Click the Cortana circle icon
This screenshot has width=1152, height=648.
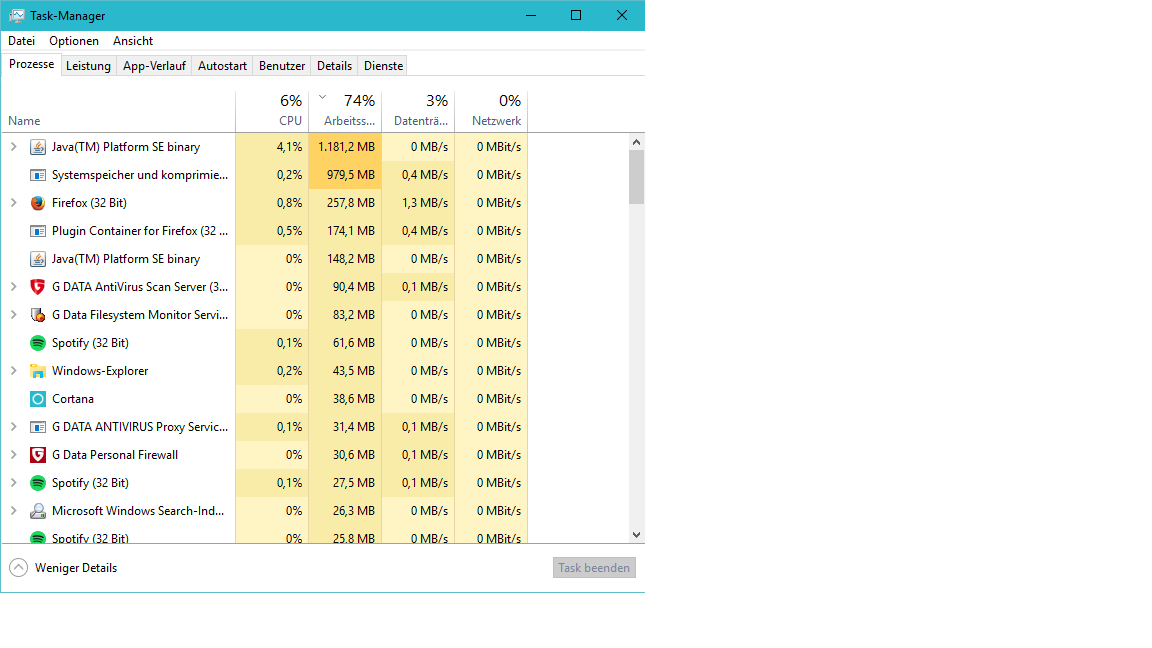[x=37, y=399]
